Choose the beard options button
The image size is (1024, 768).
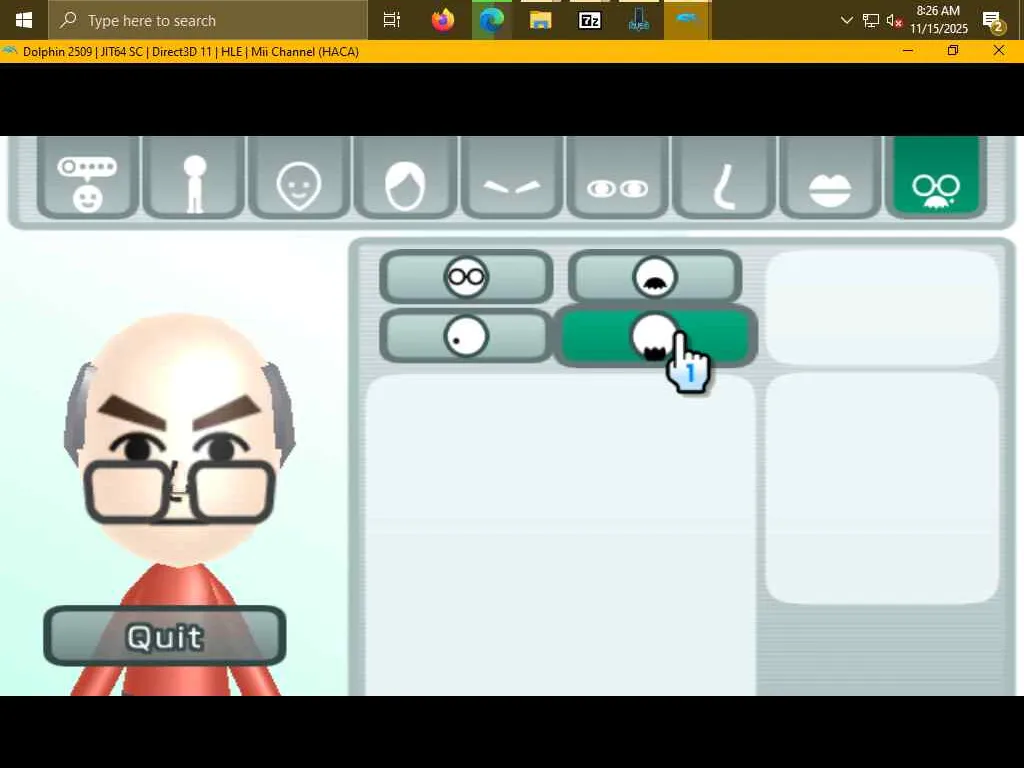[x=655, y=336]
